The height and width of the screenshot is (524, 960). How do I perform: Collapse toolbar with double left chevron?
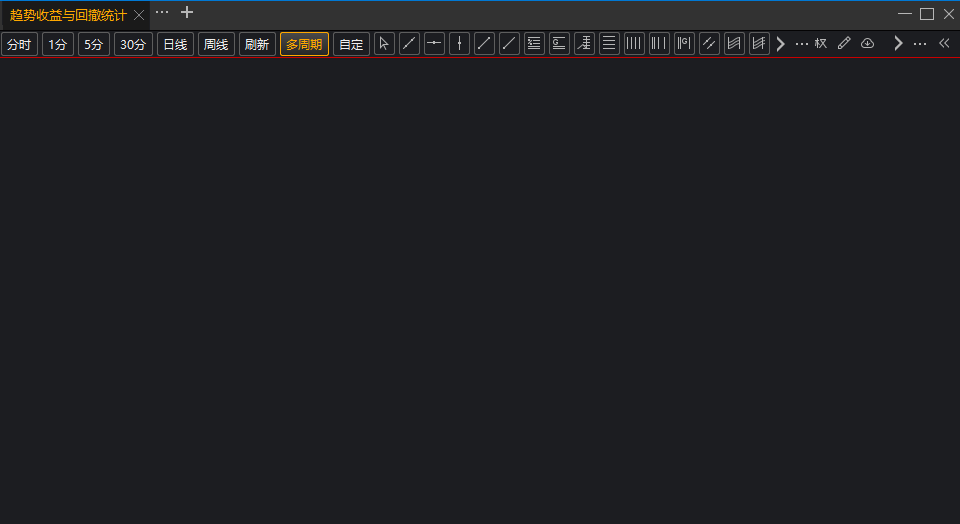pyautogui.click(x=943, y=44)
